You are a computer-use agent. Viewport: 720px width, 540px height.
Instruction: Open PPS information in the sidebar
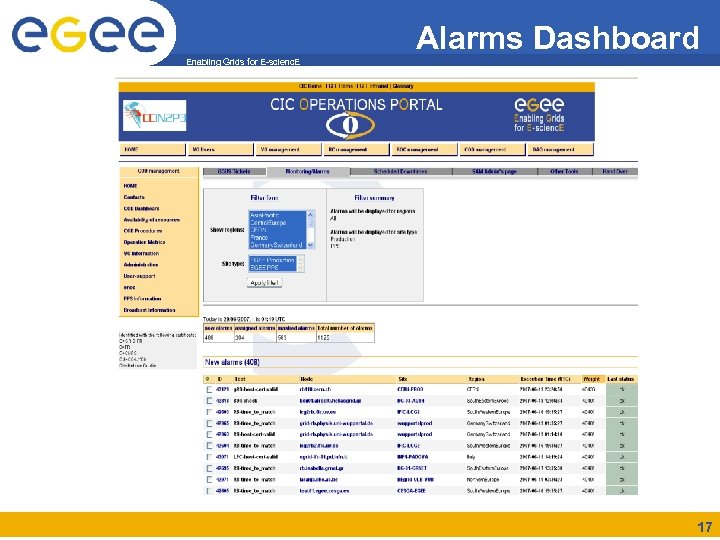point(142,299)
